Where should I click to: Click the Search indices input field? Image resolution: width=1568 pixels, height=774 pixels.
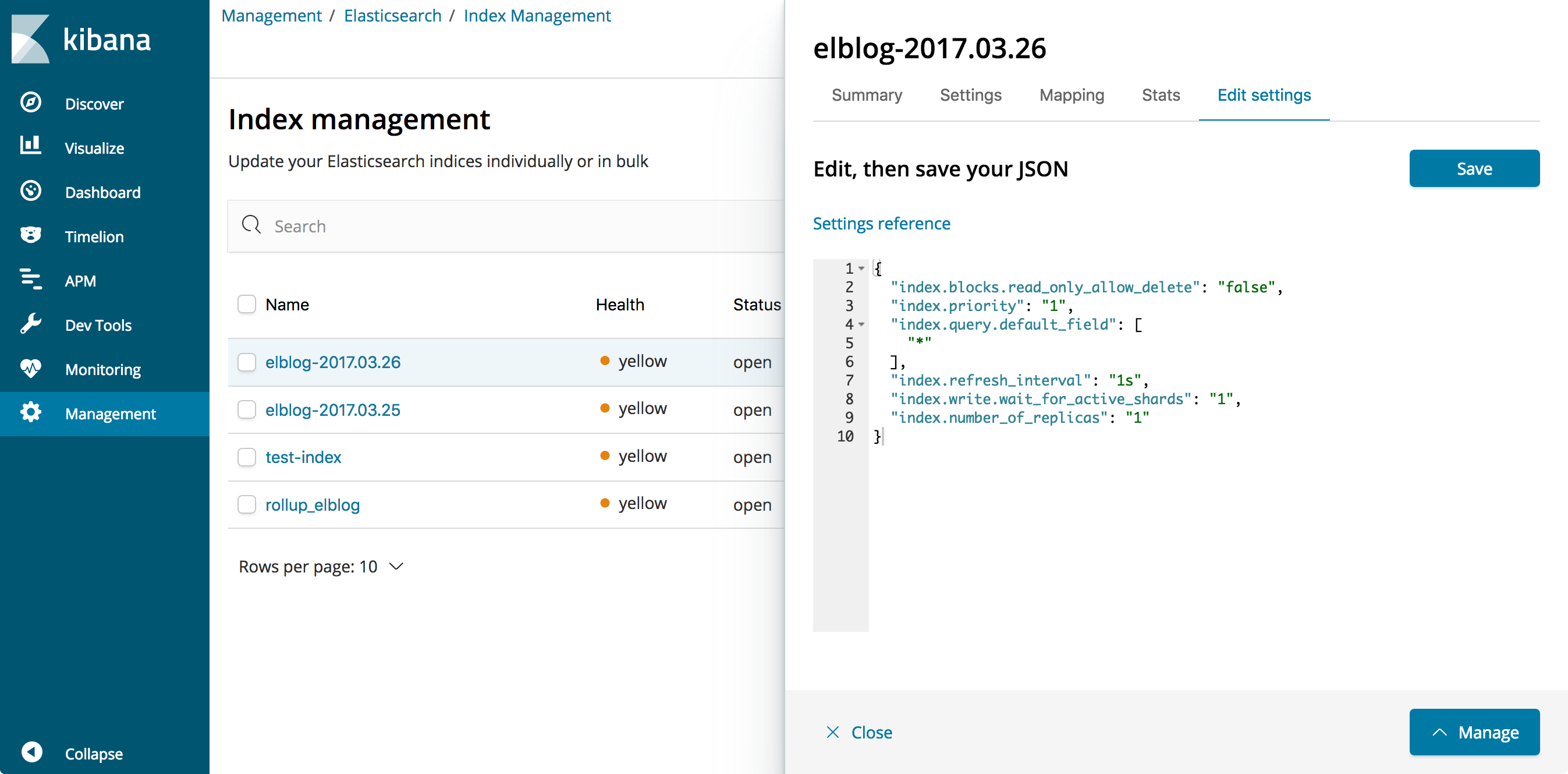click(x=506, y=226)
